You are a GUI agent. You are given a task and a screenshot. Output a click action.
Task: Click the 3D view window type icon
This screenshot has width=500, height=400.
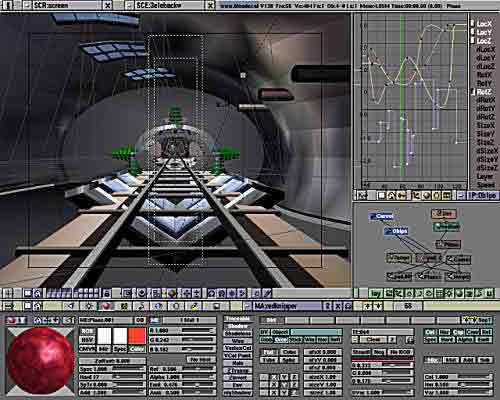click(8, 293)
